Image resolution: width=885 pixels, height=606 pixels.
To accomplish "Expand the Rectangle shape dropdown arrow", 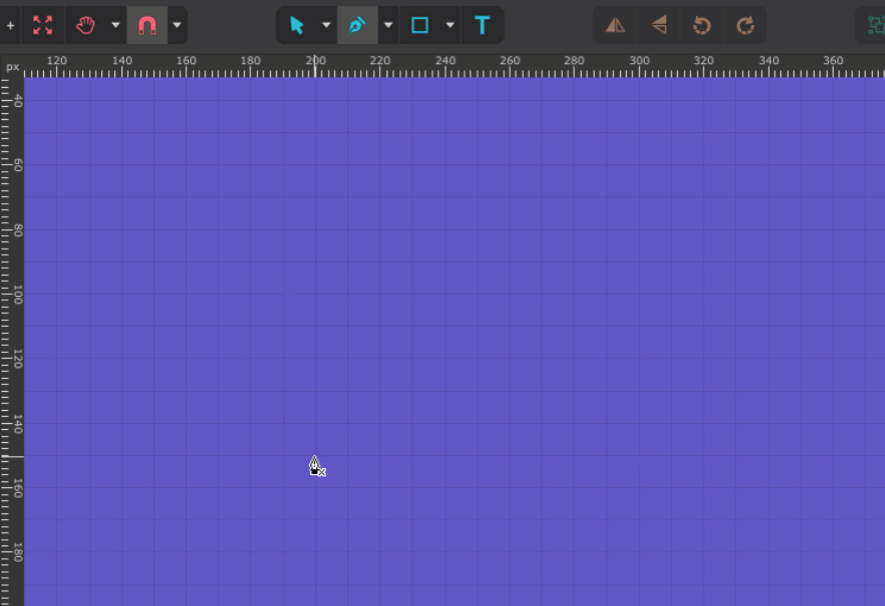I will 450,25.
